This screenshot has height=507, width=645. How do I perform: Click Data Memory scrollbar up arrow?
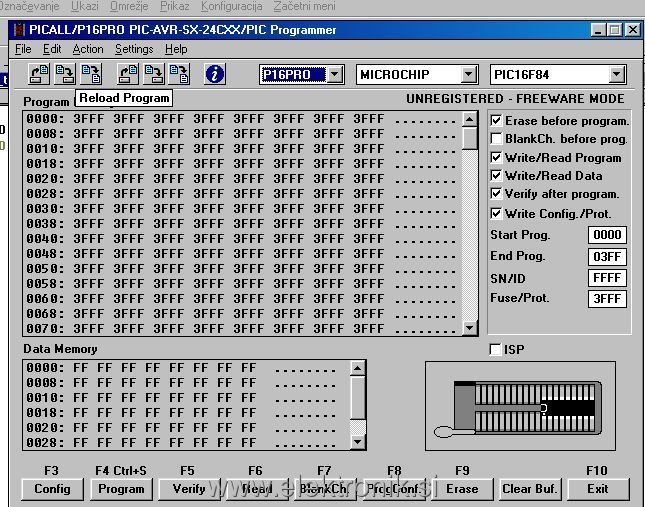tap(357, 368)
